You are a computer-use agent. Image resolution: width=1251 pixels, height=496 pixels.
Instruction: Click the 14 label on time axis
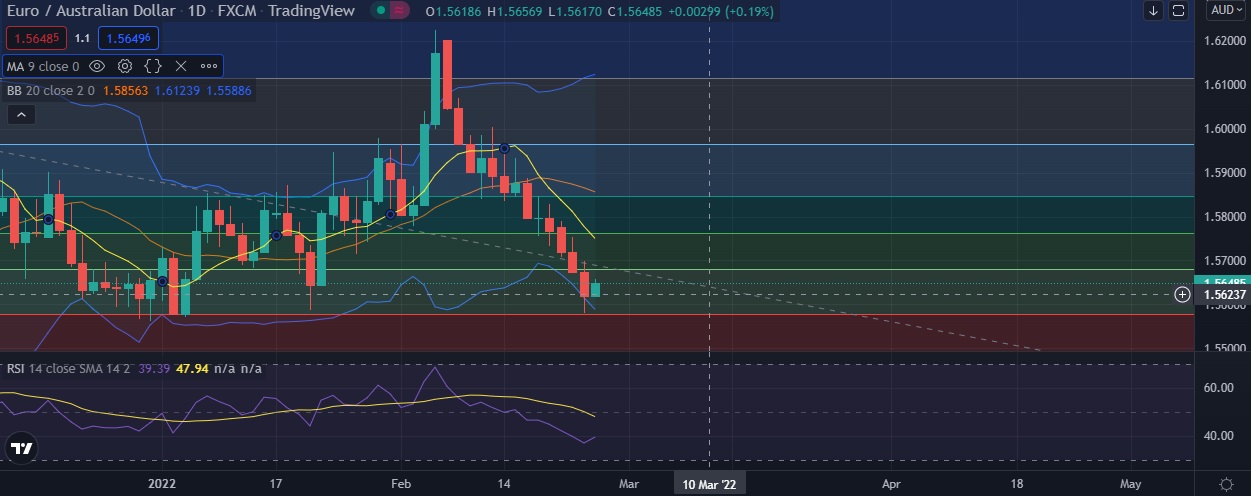click(505, 483)
